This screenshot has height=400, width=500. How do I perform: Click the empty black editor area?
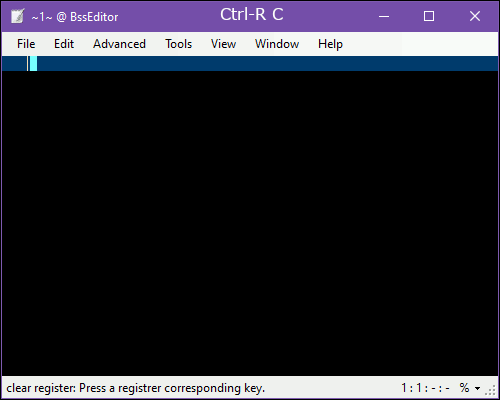[x=250, y=223]
